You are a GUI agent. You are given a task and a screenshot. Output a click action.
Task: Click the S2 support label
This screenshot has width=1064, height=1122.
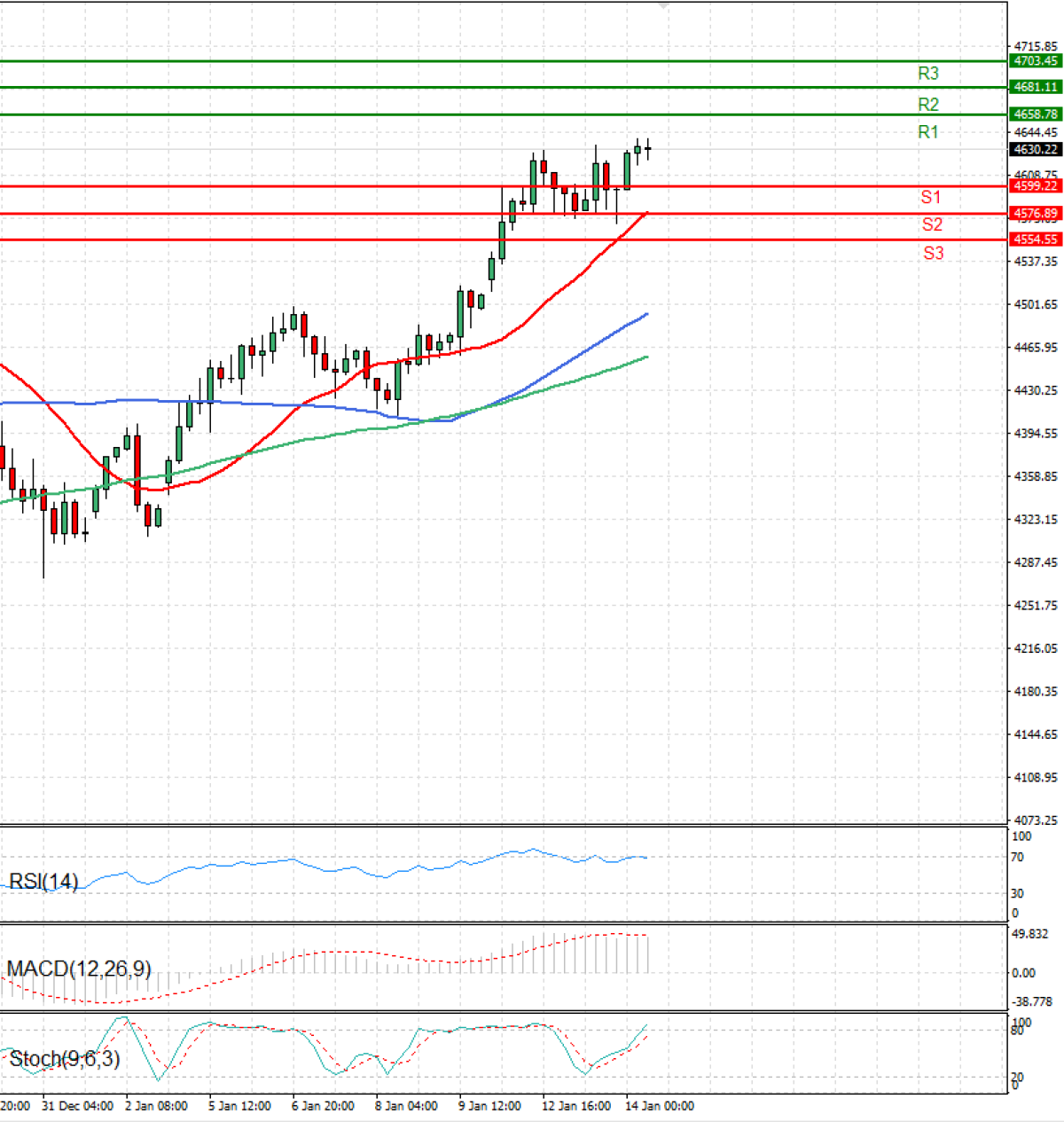(931, 224)
